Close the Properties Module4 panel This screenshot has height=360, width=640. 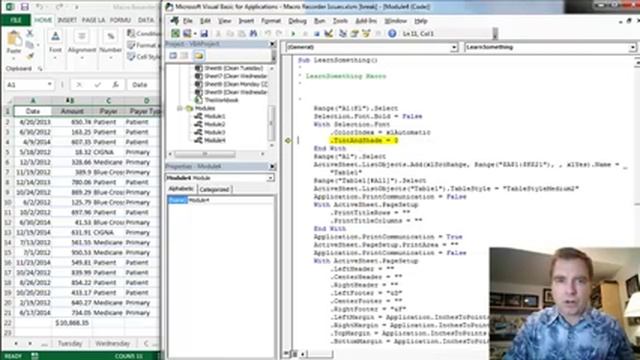272,167
